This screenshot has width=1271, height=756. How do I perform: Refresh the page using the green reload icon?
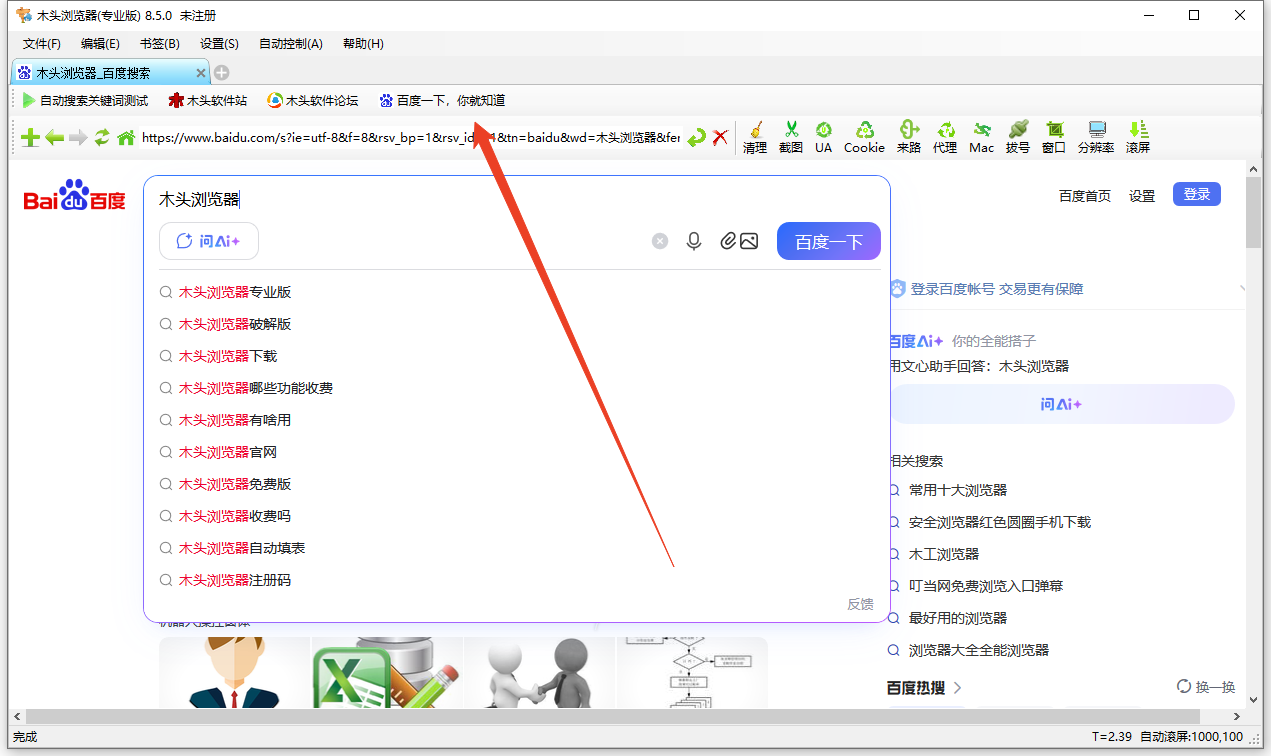[102, 138]
